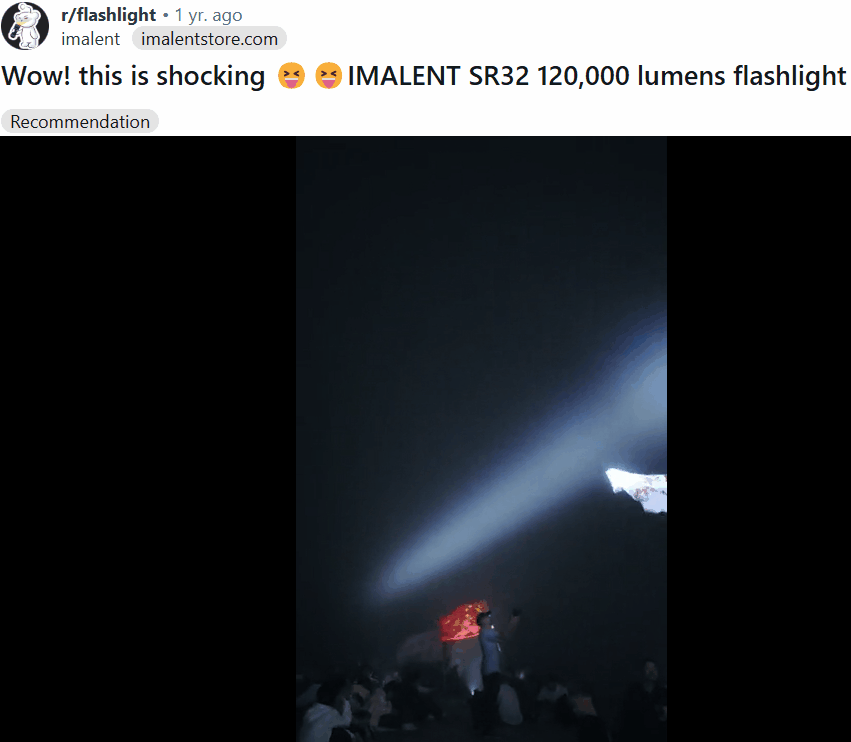
Task: Click the Recommendation post flair
Action: pos(80,121)
